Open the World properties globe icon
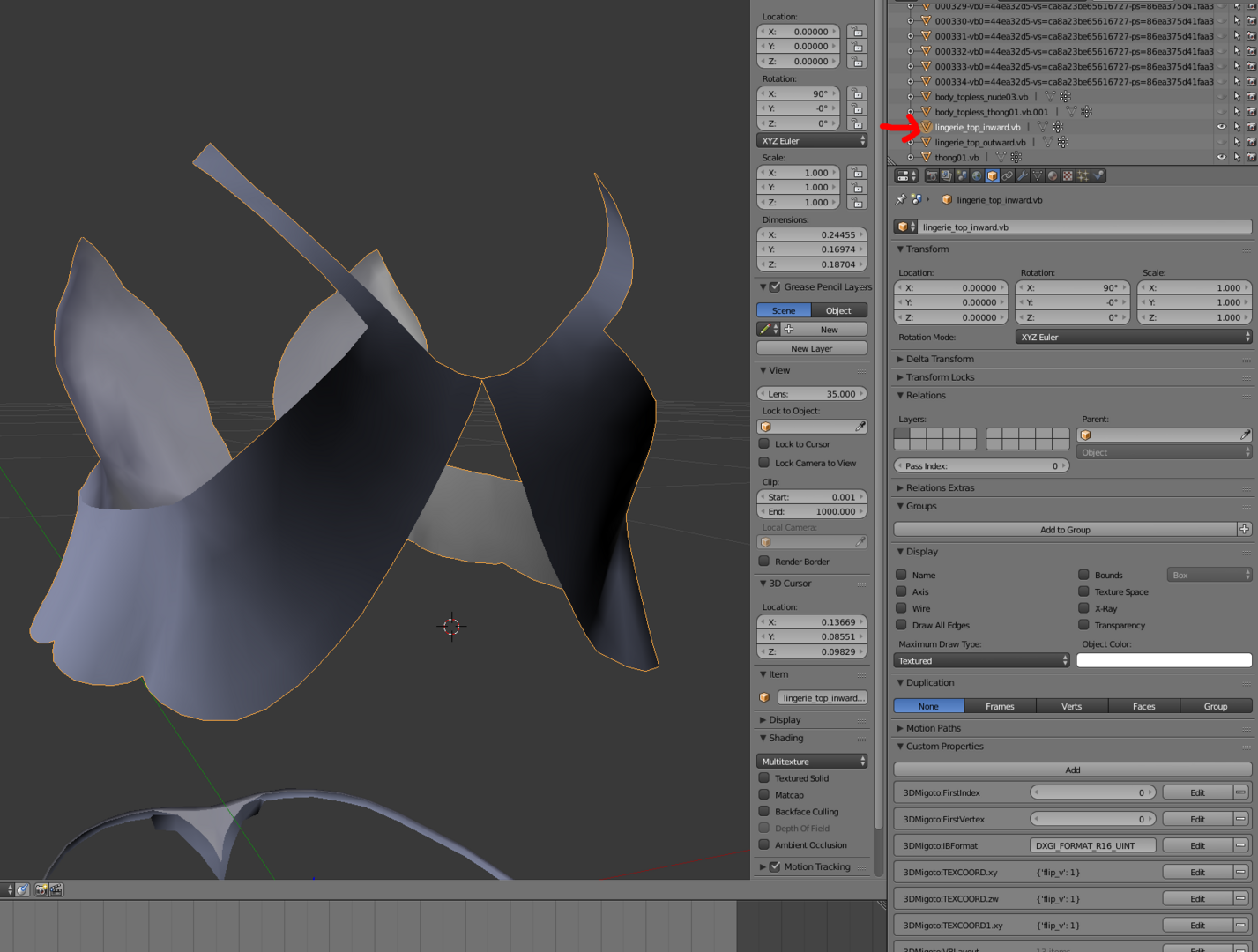This screenshot has width=1258, height=952. point(977,175)
